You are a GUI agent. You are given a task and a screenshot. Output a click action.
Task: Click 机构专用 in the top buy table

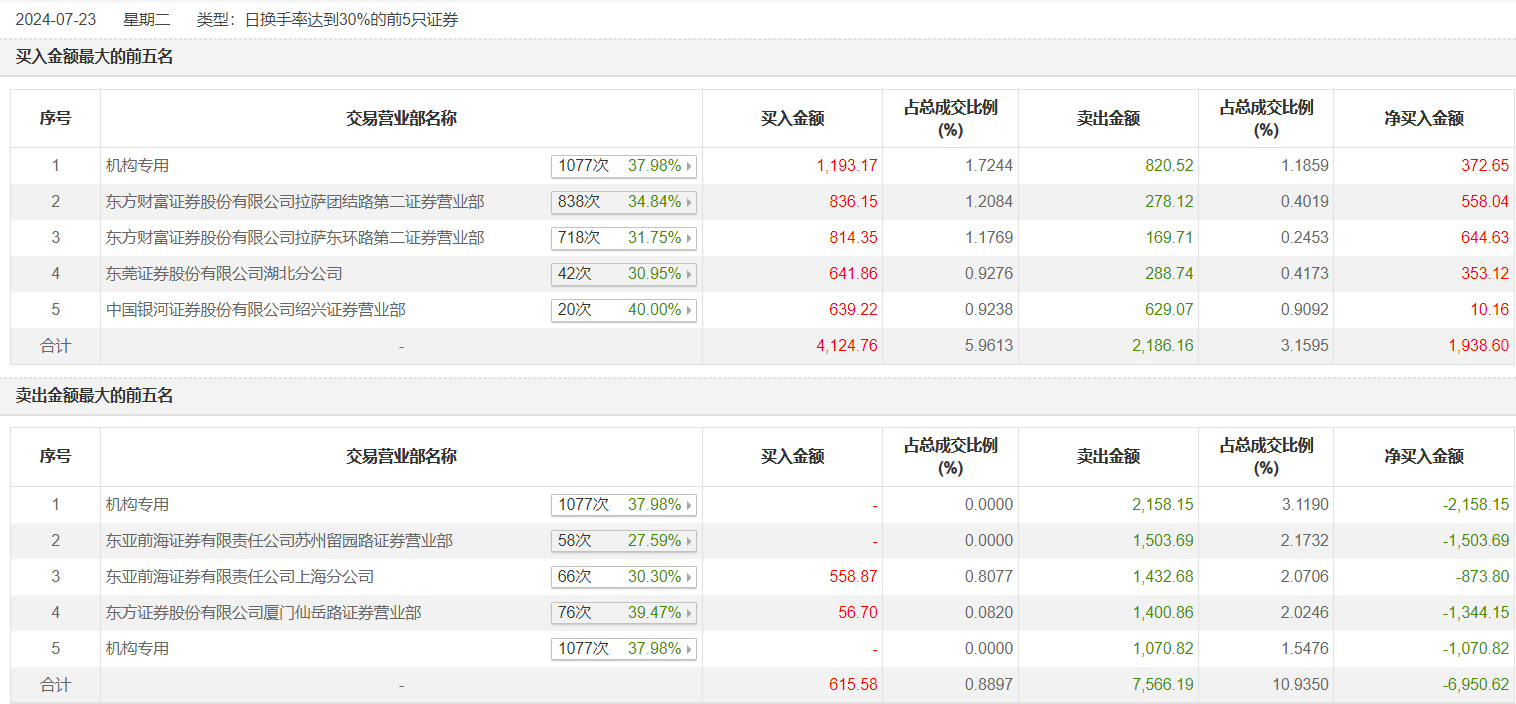pyautogui.click(x=138, y=166)
